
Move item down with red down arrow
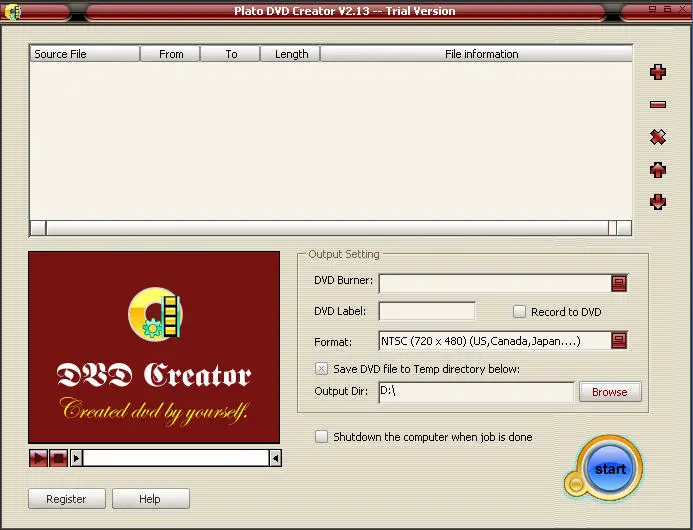(x=658, y=202)
